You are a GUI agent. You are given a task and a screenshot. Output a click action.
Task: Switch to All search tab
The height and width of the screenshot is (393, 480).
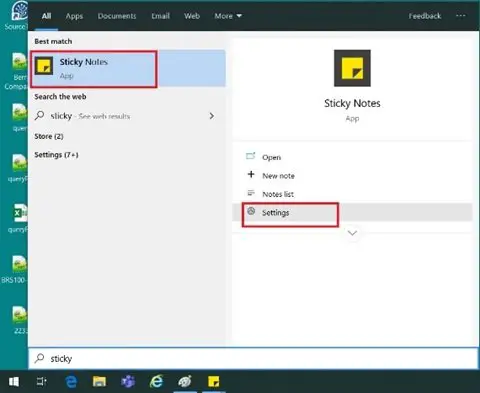46,16
